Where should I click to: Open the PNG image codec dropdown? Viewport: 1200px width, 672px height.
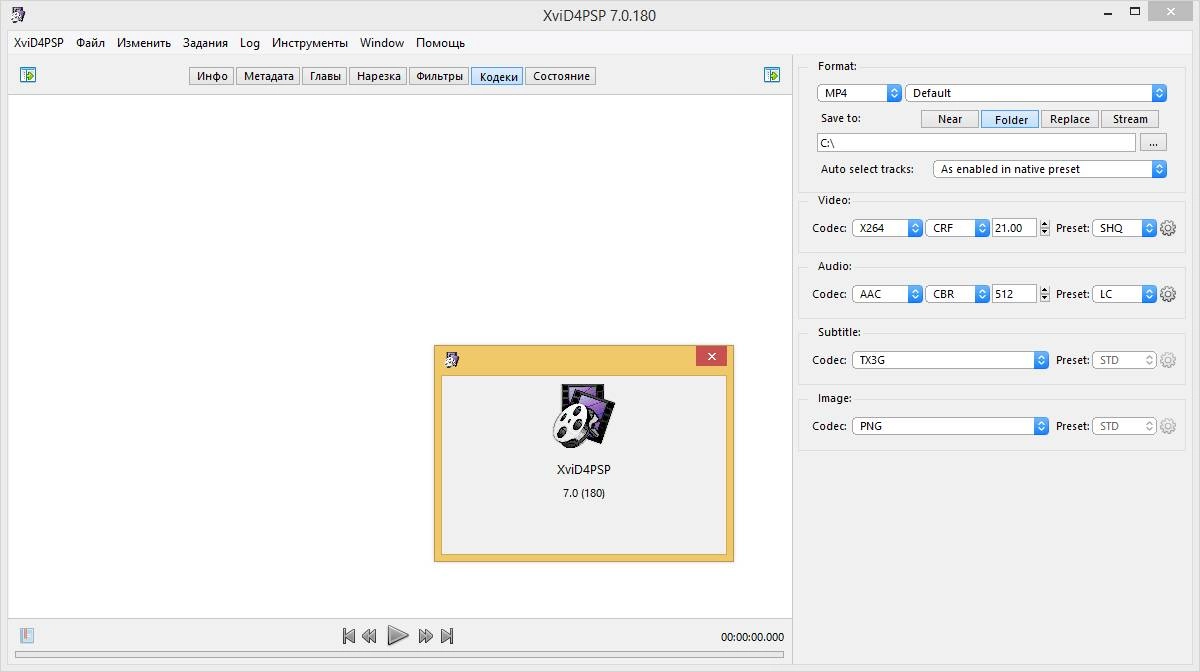click(950, 426)
